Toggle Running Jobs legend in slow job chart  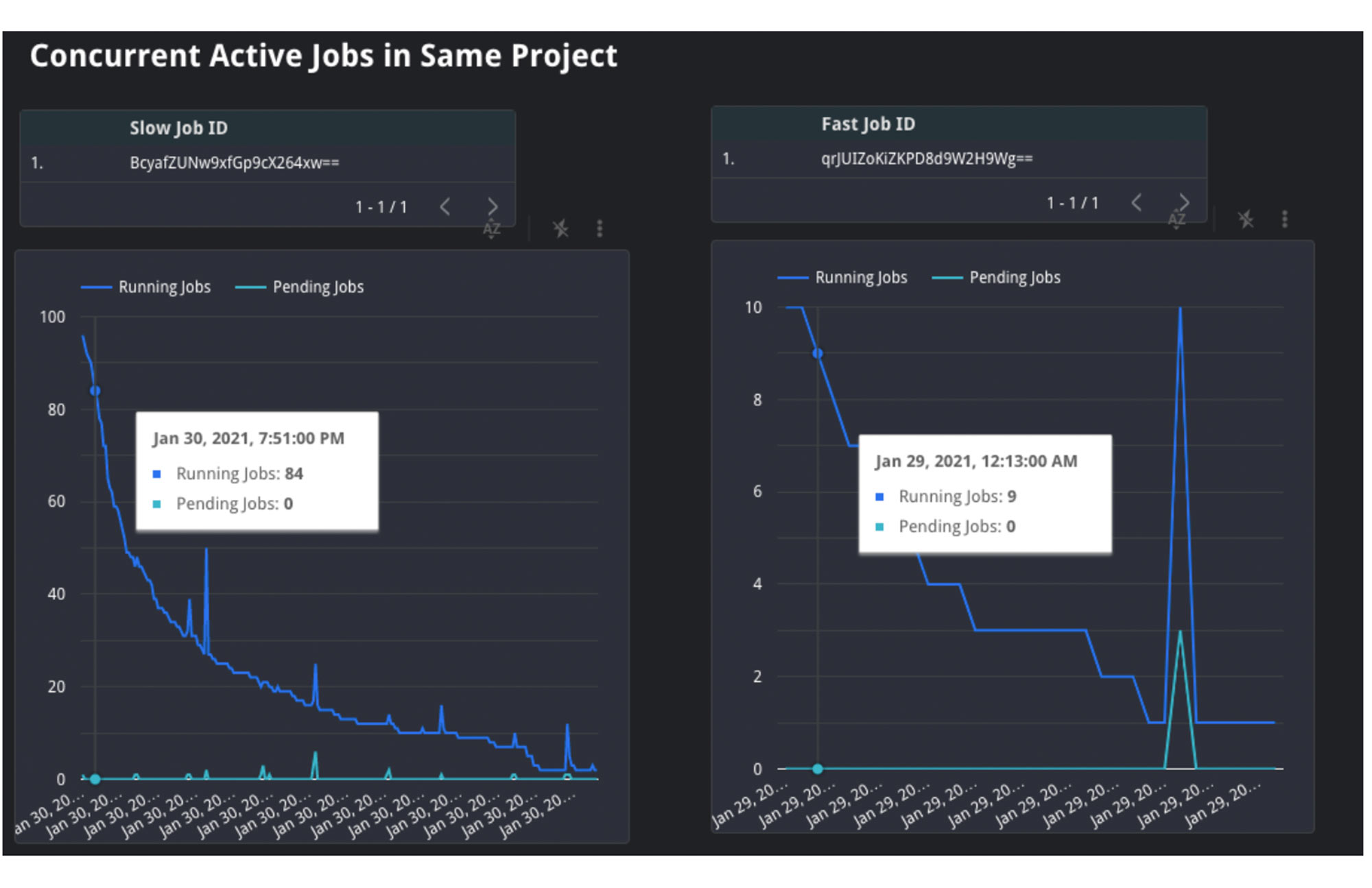click(x=146, y=287)
